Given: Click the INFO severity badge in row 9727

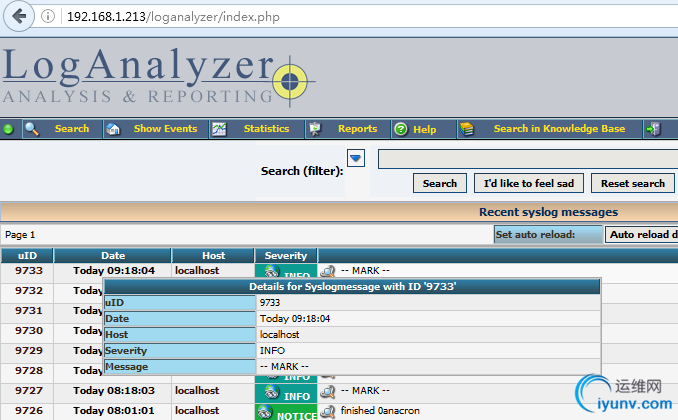Looking at the screenshot, I should pos(286,394).
